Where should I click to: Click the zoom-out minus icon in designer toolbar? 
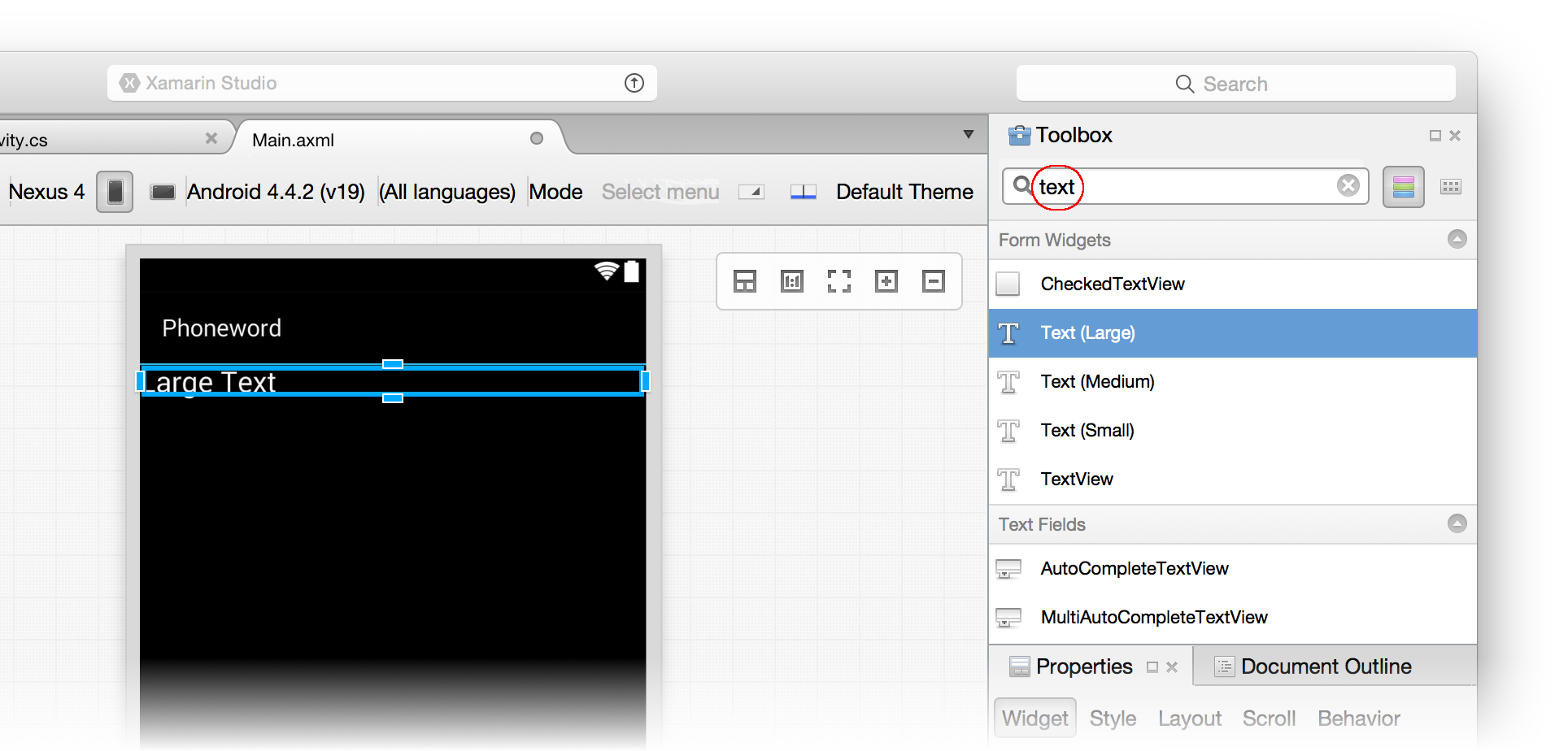[933, 281]
